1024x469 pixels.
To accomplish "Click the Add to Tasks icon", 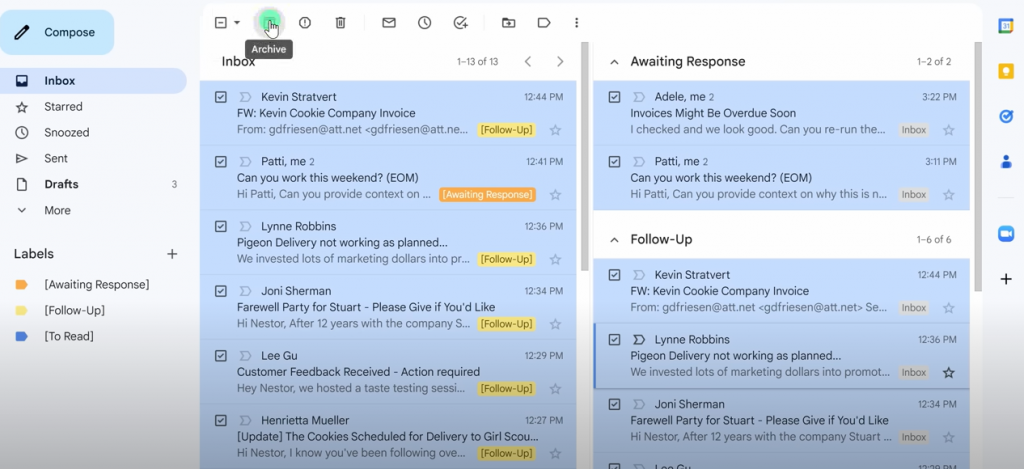I will (460, 22).
